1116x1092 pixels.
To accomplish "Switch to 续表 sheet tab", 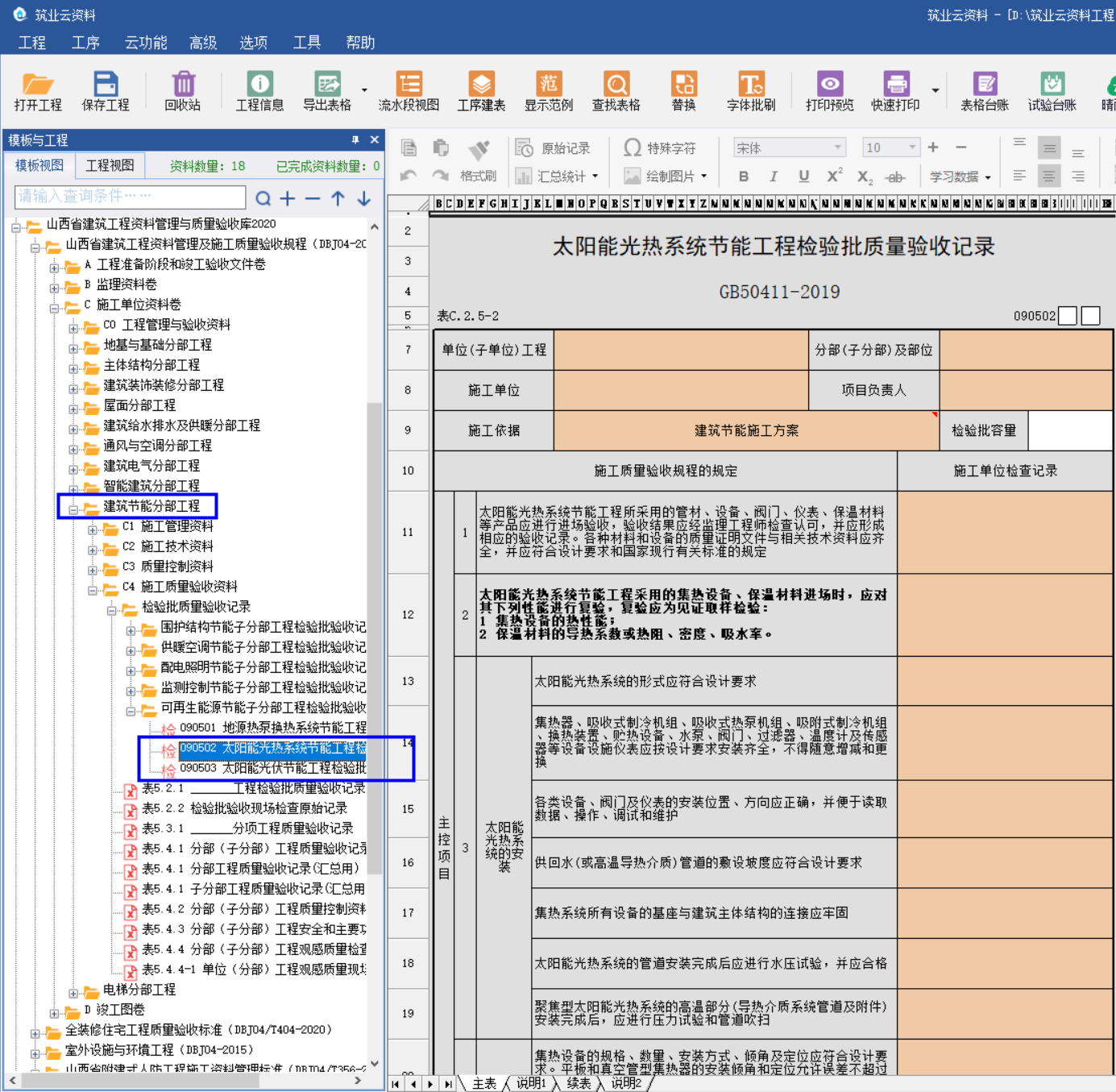I will [x=579, y=1083].
